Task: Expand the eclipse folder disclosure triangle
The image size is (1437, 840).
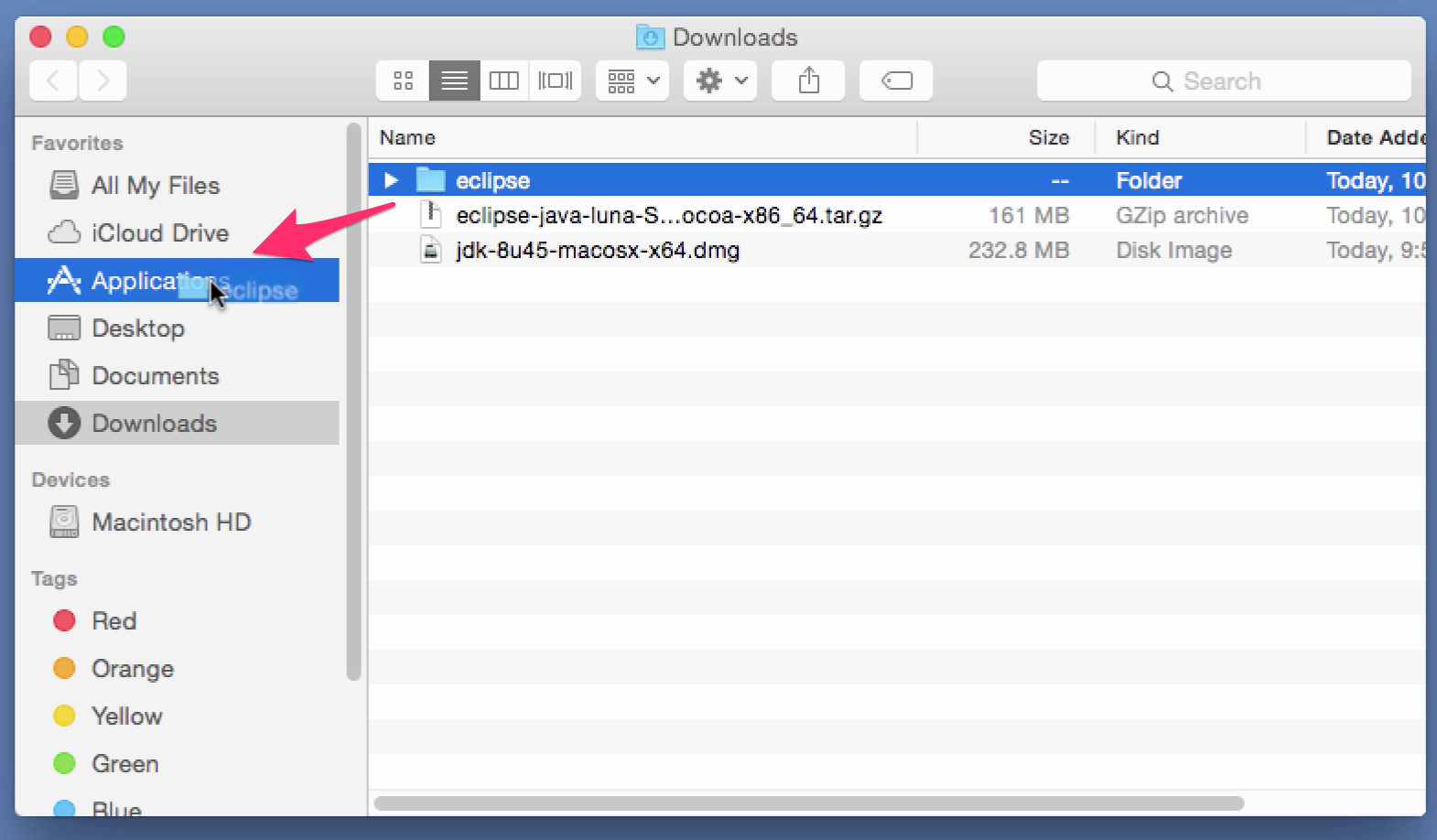Action: pos(391,180)
